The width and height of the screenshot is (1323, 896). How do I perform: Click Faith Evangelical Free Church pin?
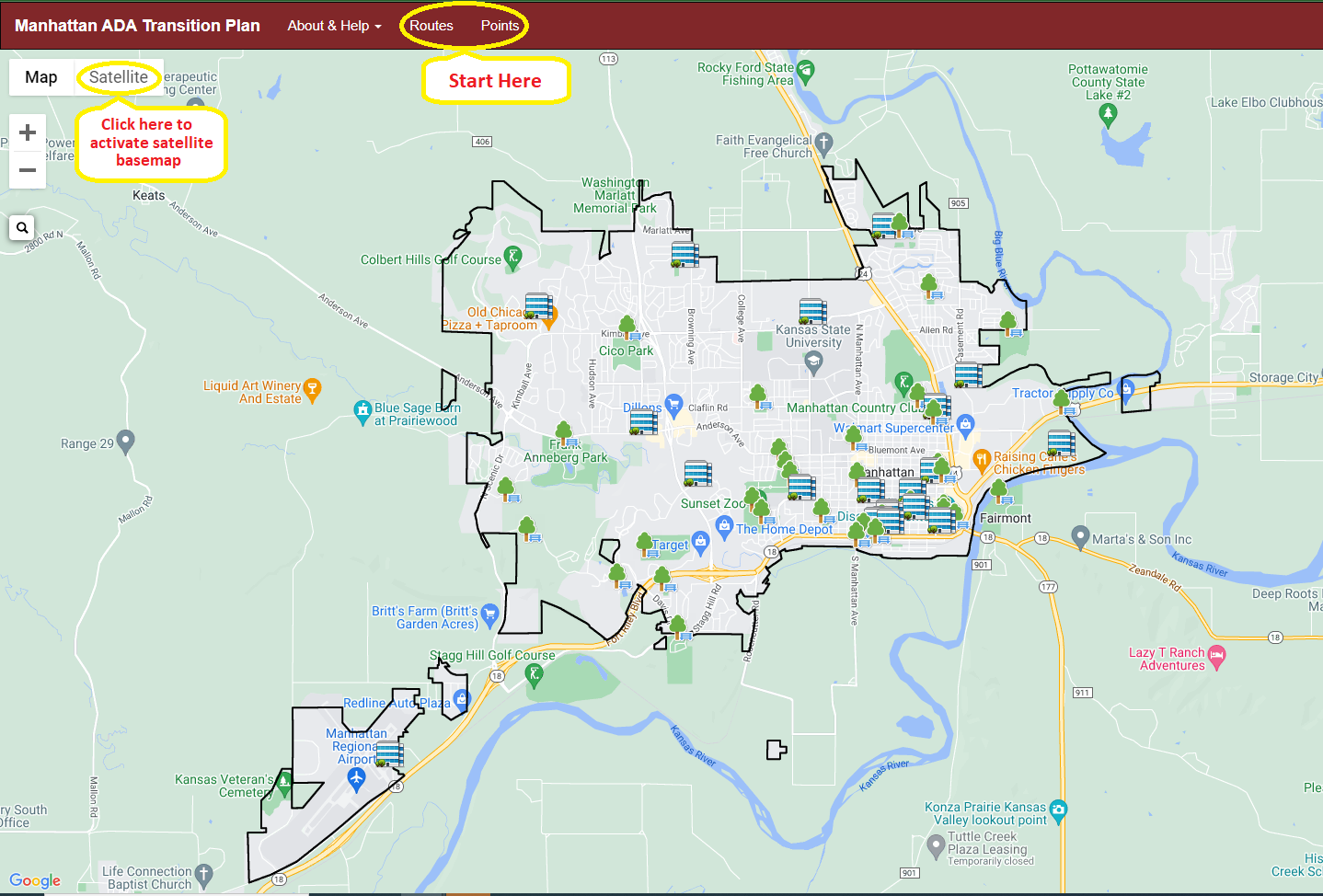[x=823, y=144]
